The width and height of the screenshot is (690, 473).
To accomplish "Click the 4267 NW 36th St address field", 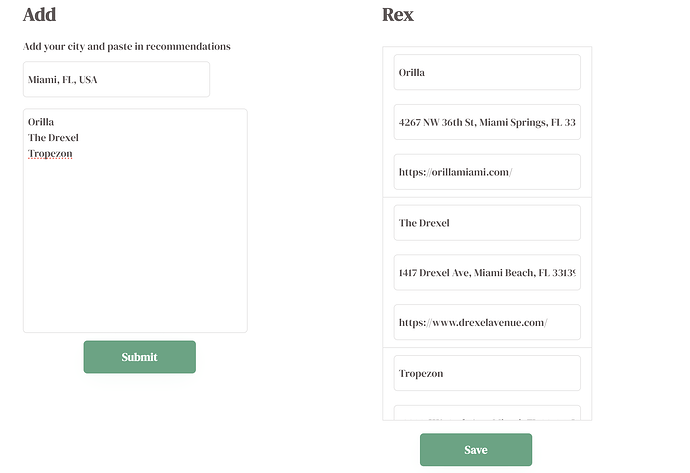I will pos(488,122).
